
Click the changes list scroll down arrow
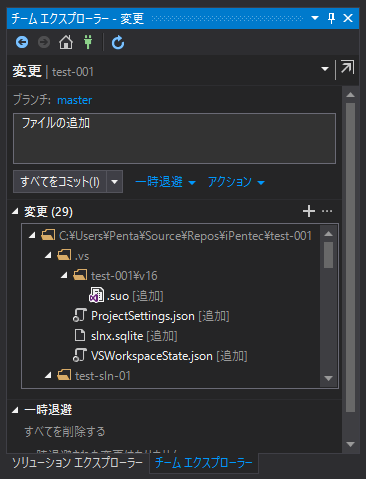coord(329,378)
